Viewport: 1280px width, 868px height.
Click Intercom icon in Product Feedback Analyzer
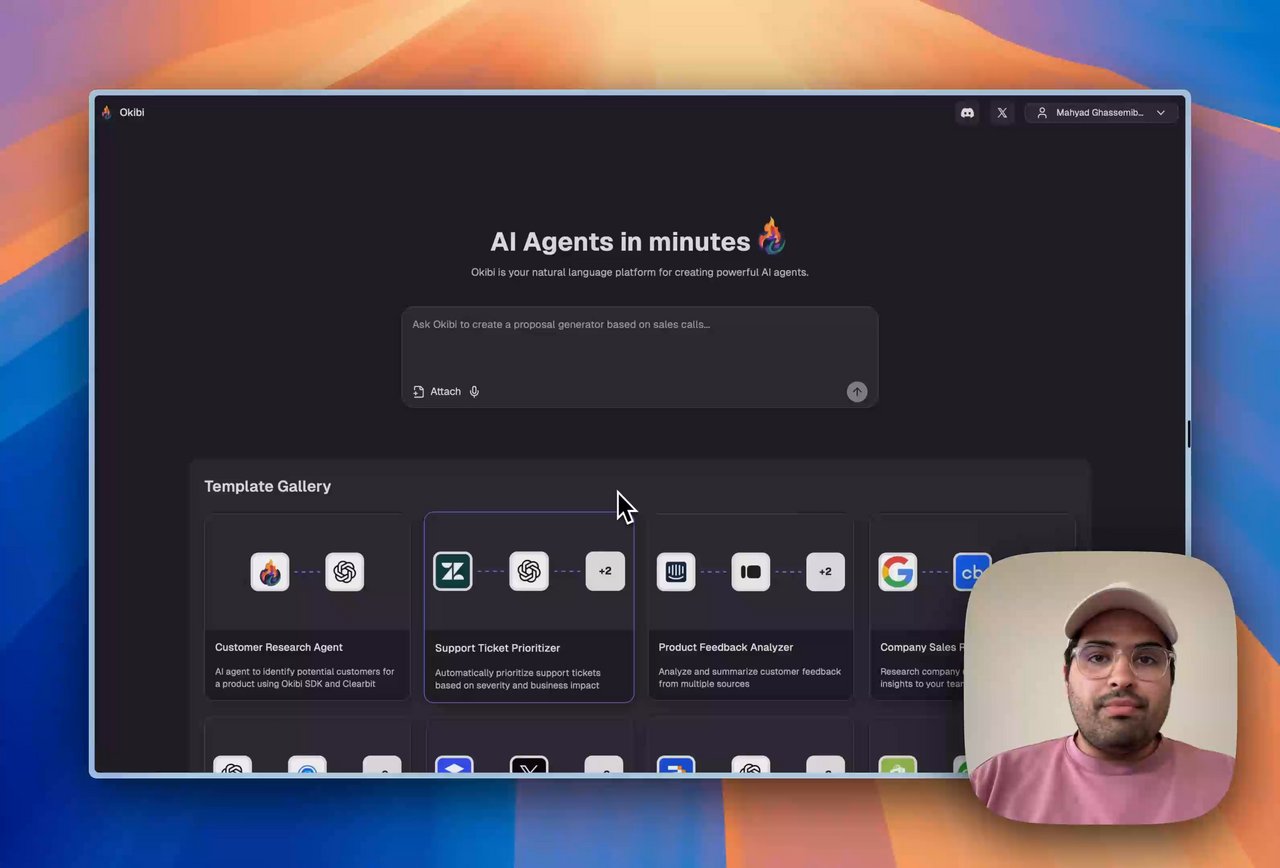point(676,572)
